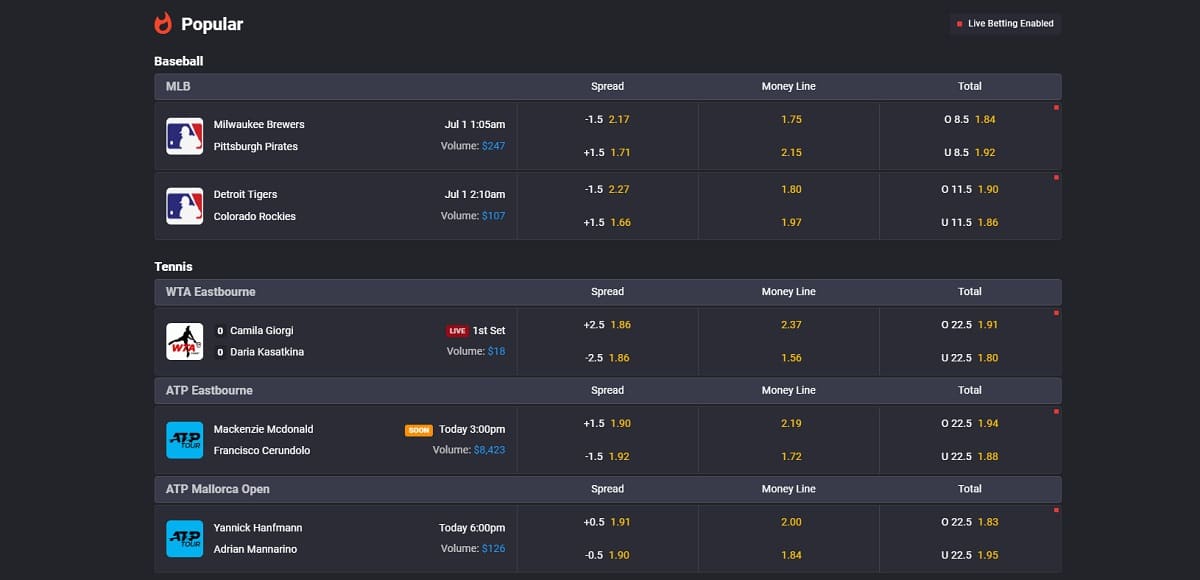This screenshot has height=580, width=1200.
Task: Open the WTA Eastbourne league header
Action: tap(210, 292)
